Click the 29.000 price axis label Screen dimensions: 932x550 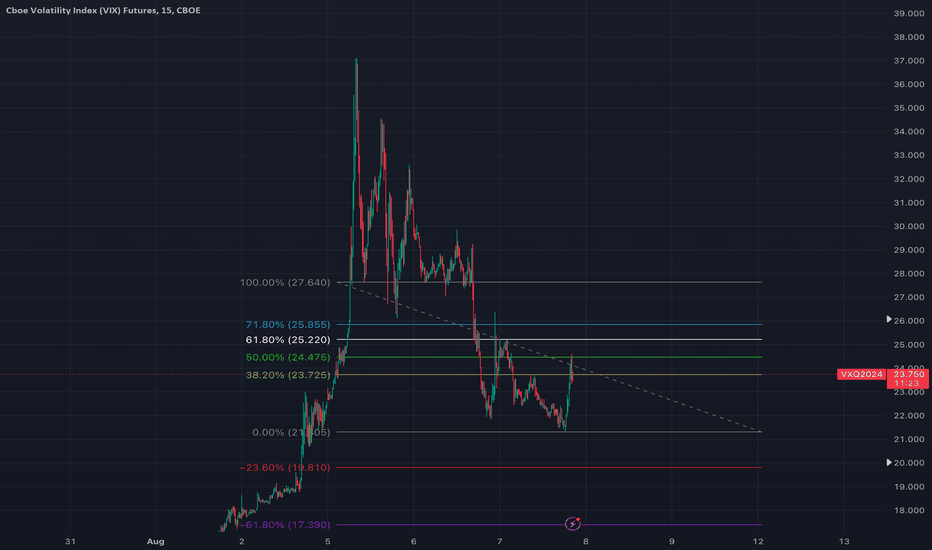tap(909, 250)
